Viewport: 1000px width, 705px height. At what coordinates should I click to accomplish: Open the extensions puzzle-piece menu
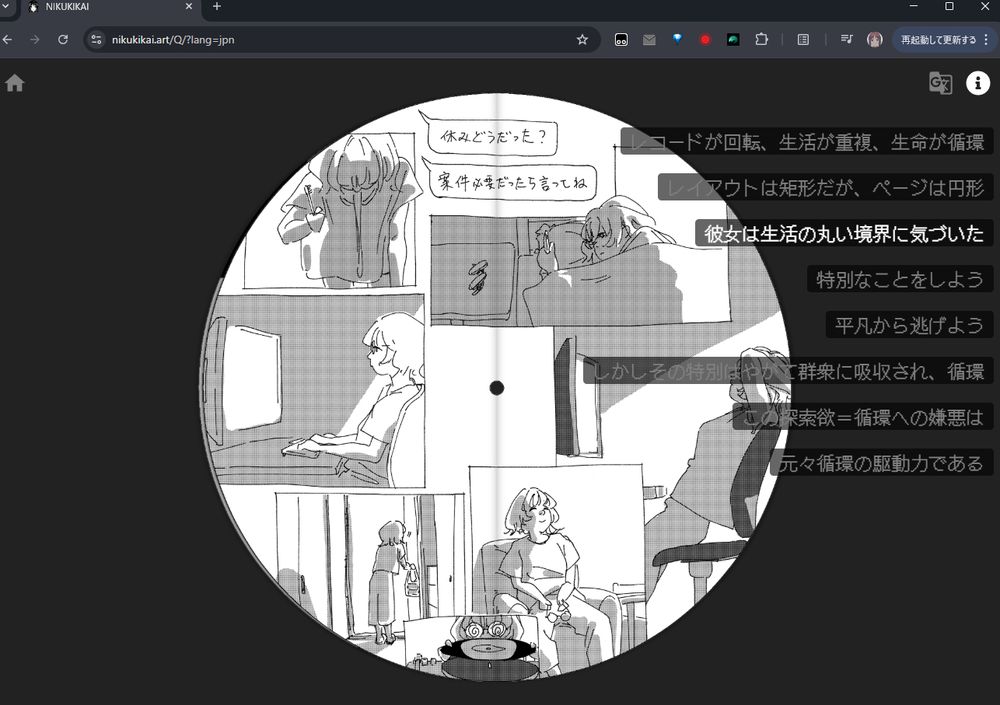(x=762, y=39)
